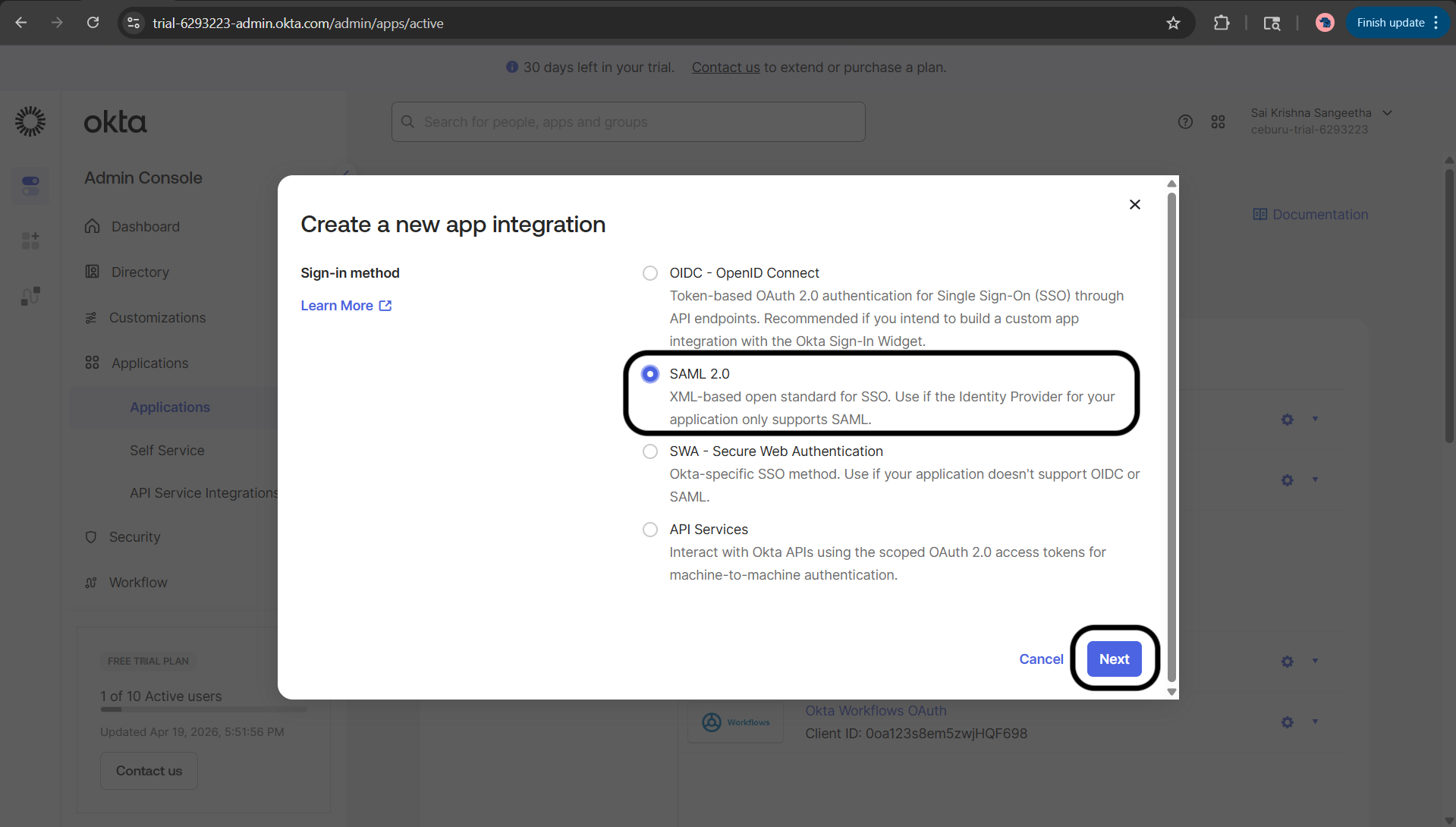
Task: Click the okta wordmark logo
Action: (x=115, y=122)
